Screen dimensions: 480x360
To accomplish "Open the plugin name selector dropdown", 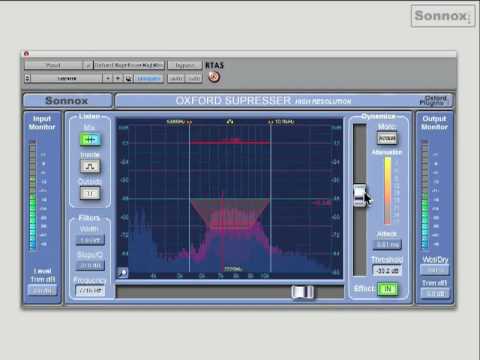I will coord(129,65).
